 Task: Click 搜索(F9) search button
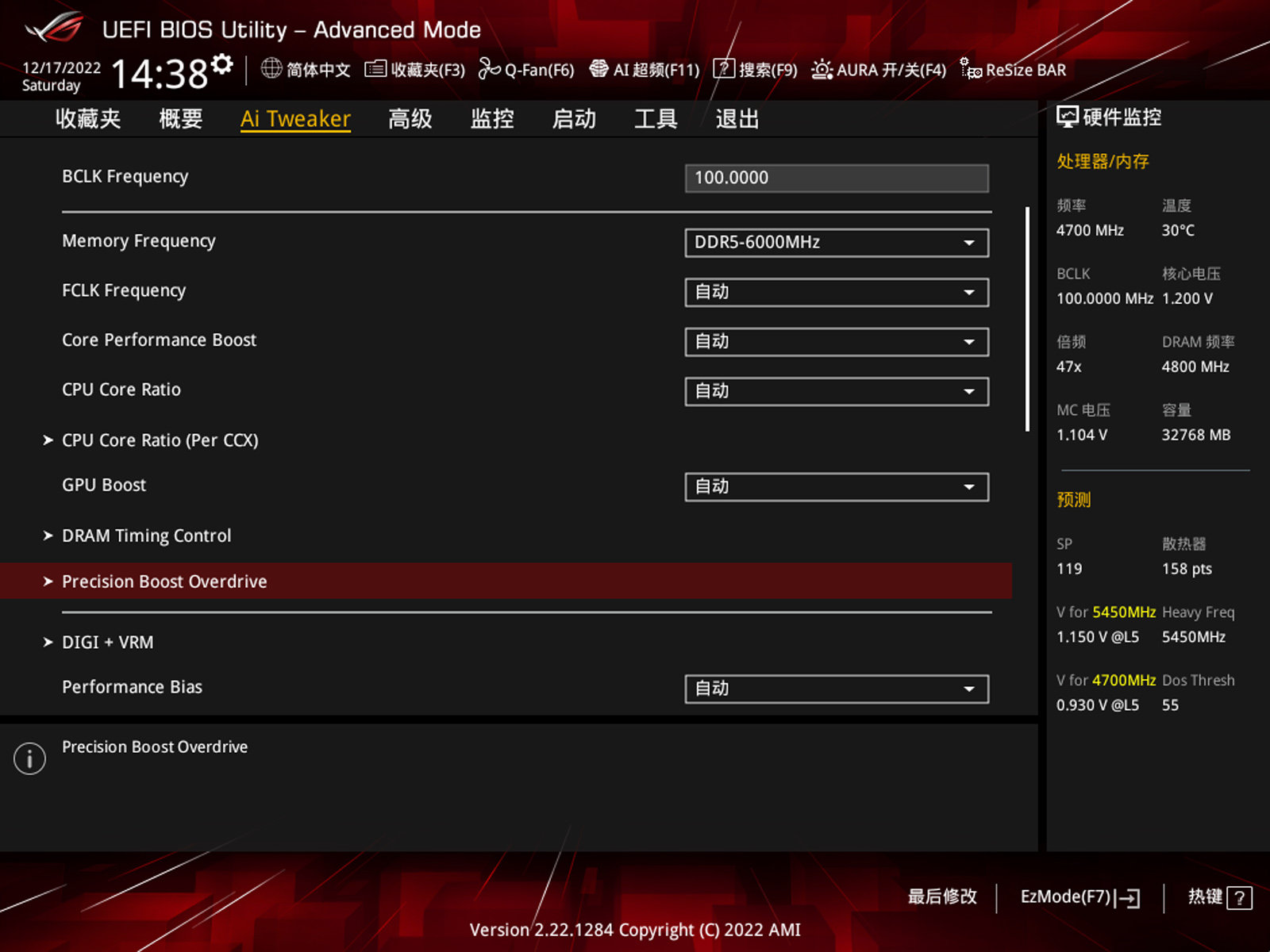point(768,70)
